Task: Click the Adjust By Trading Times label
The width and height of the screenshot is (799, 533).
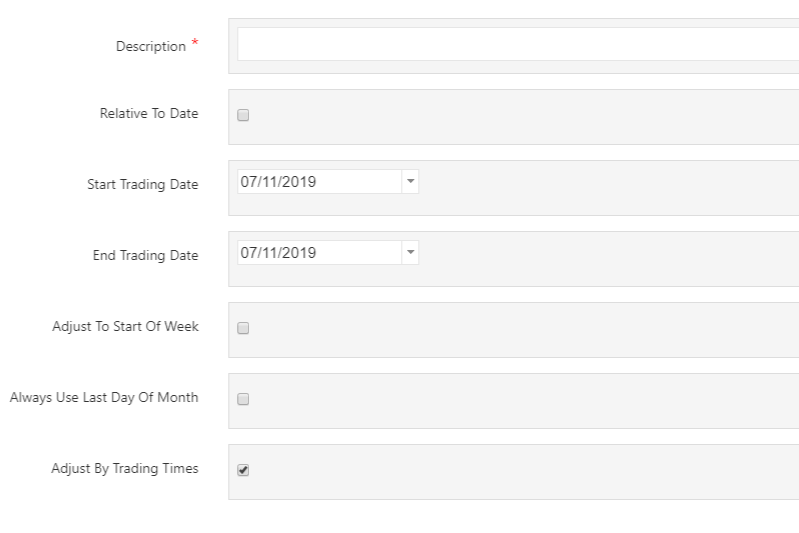Action: click(125, 468)
